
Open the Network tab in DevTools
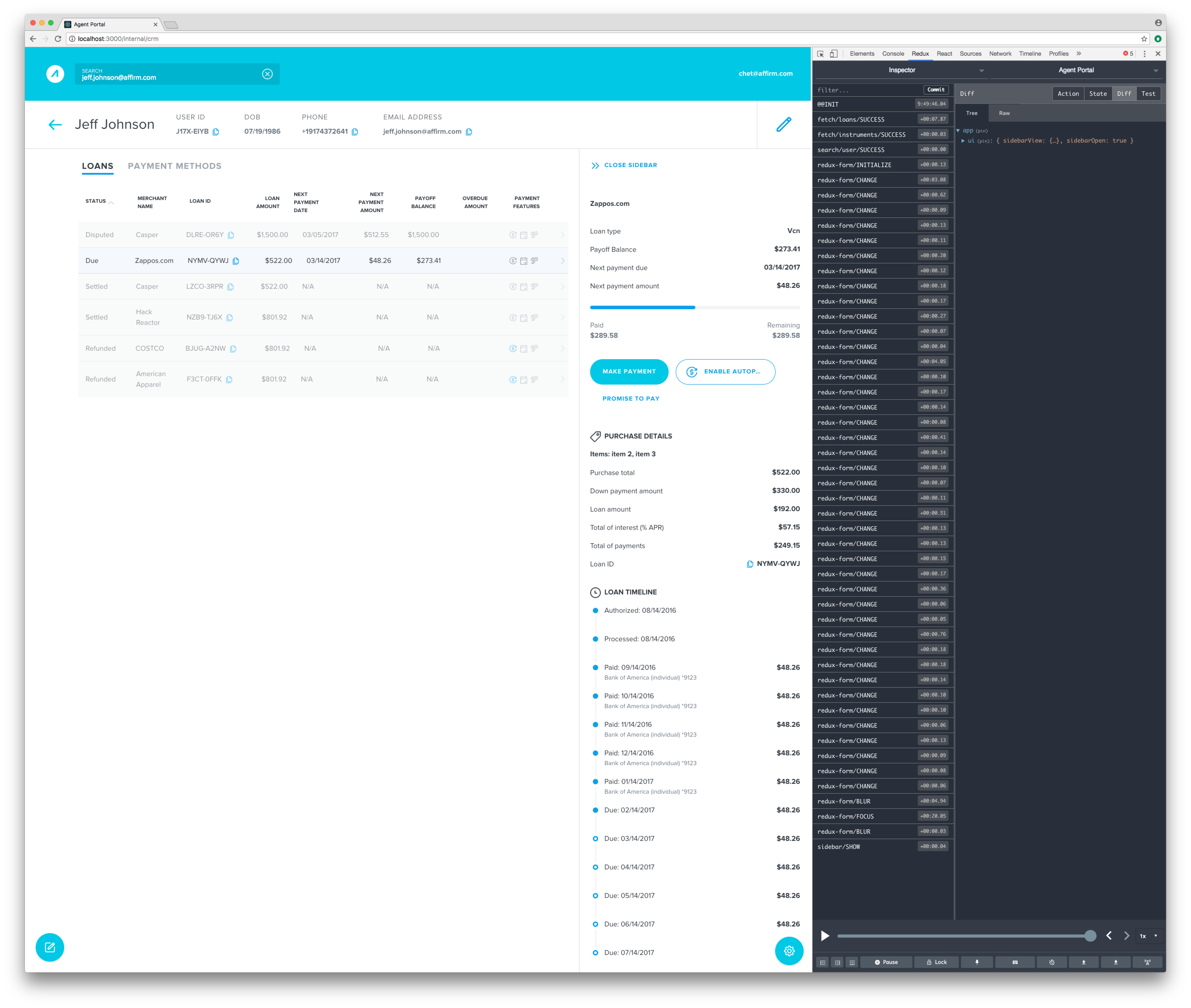(x=1000, y=54)
